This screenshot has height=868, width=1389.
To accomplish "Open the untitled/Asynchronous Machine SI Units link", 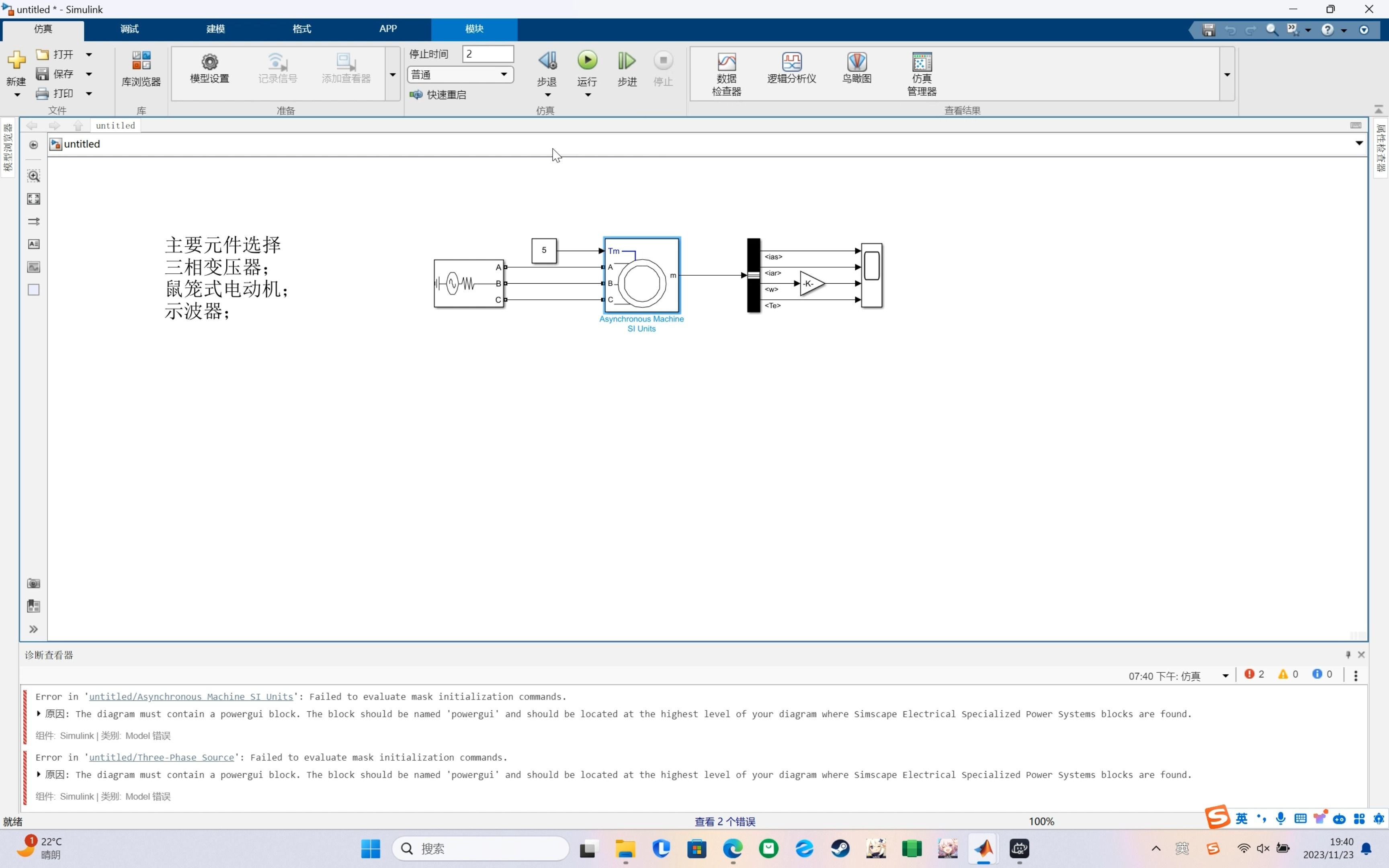I will tap(191, 696).
